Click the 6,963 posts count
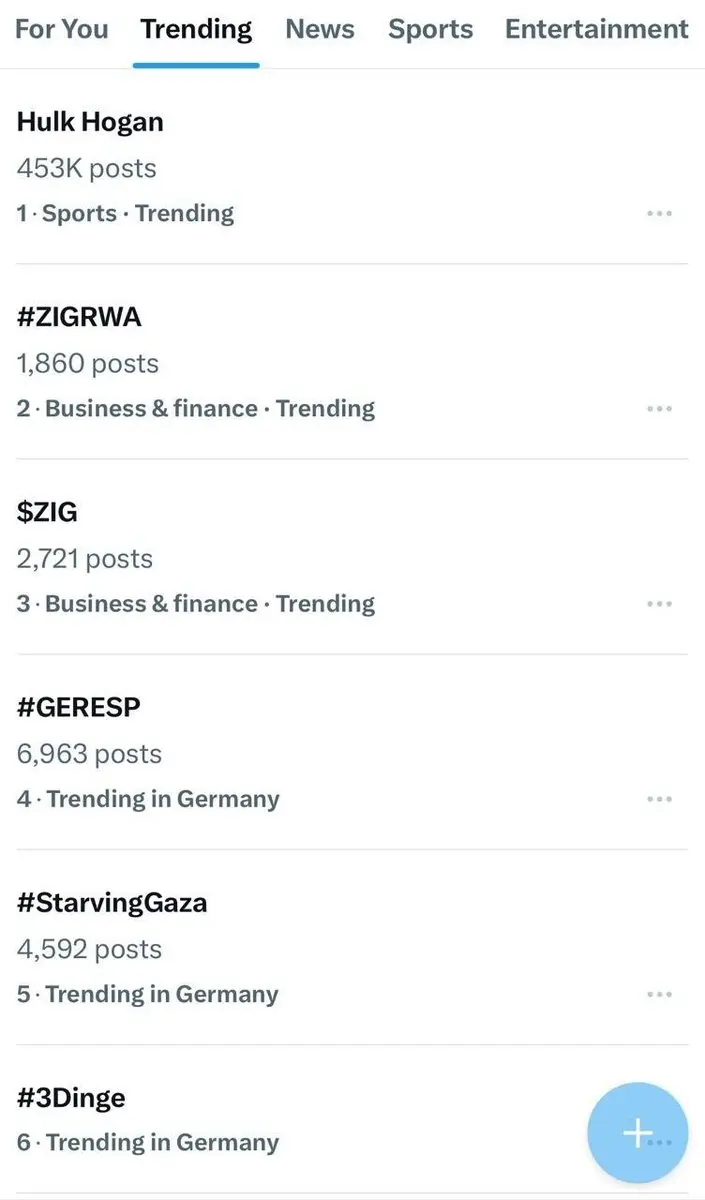This screenshot has height=1200, width=705. coord(89,754)
